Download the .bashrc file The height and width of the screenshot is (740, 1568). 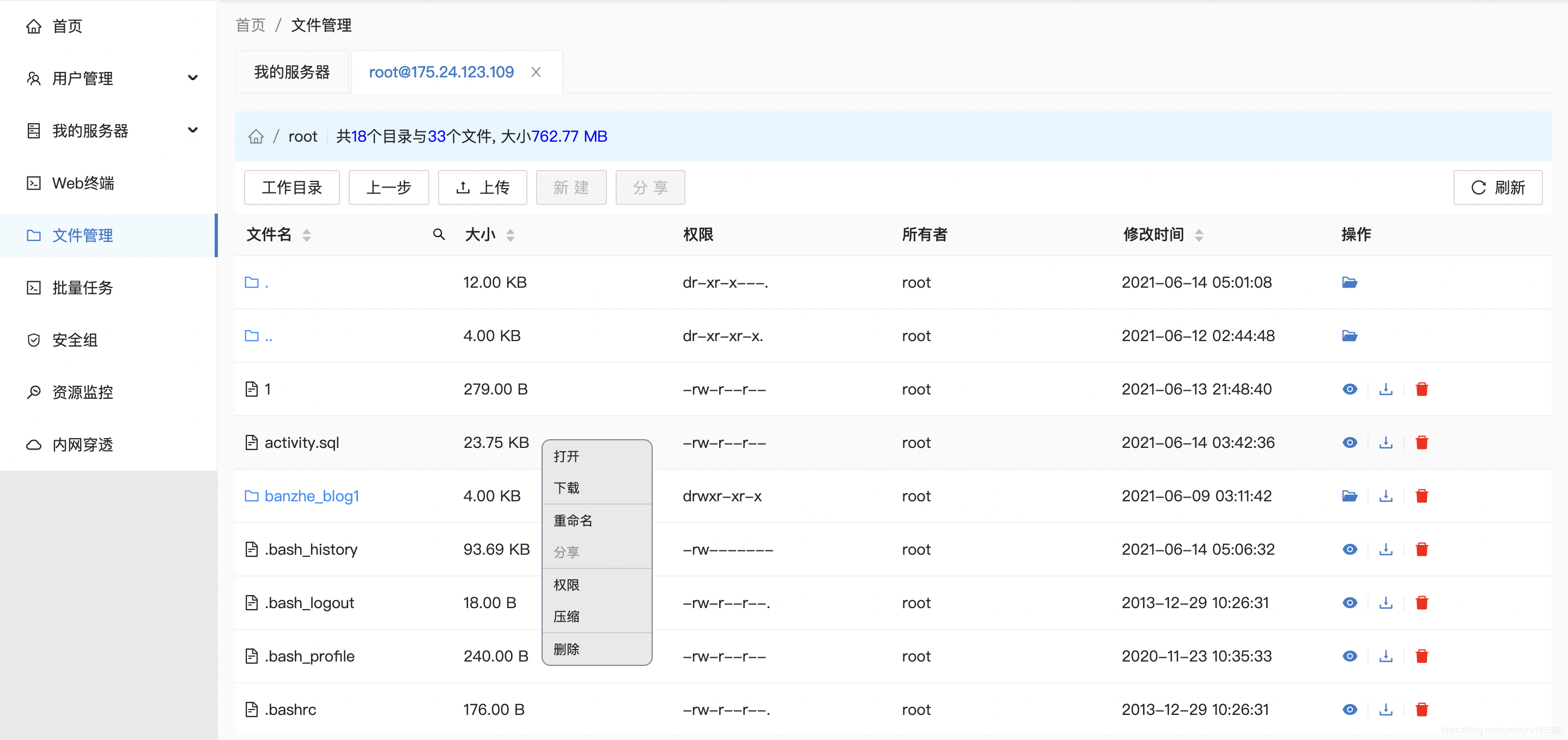pyautogui.click(x=1385, y=709)
